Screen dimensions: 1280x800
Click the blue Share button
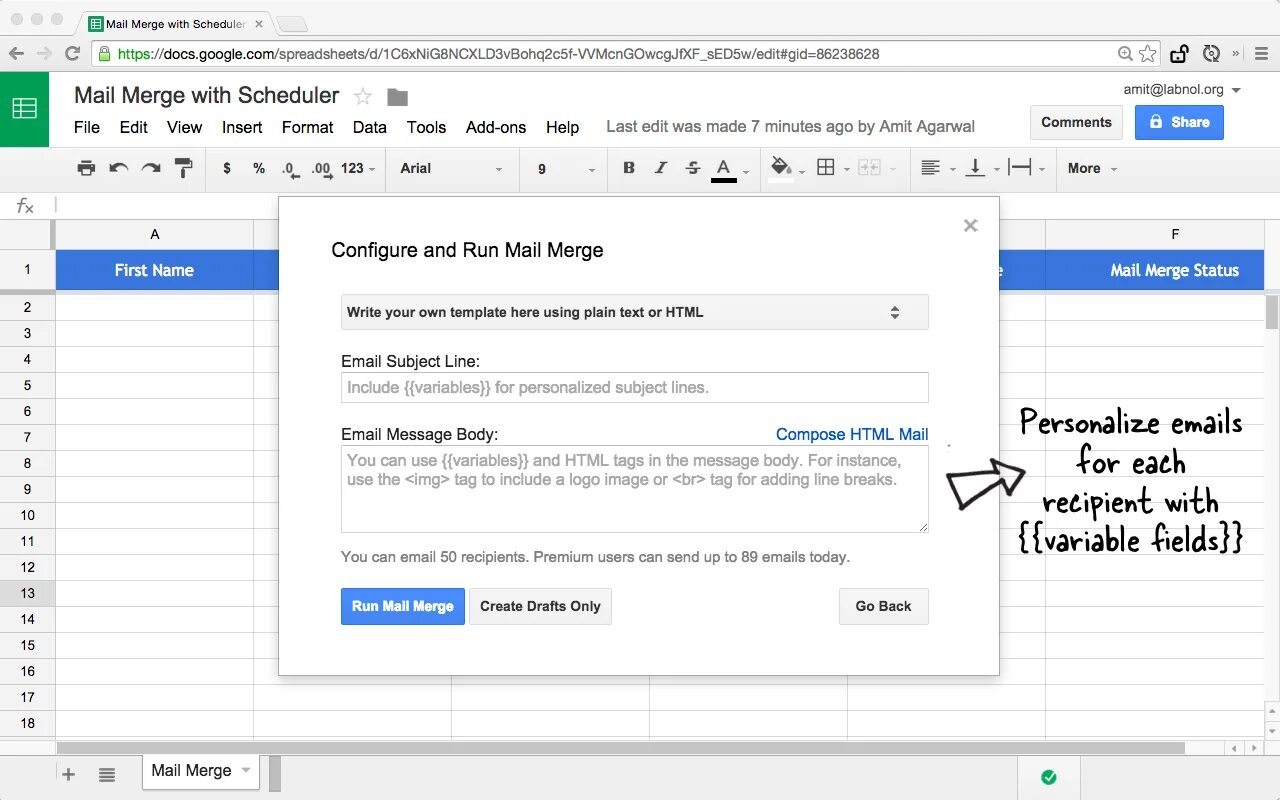pos(1179,122)
